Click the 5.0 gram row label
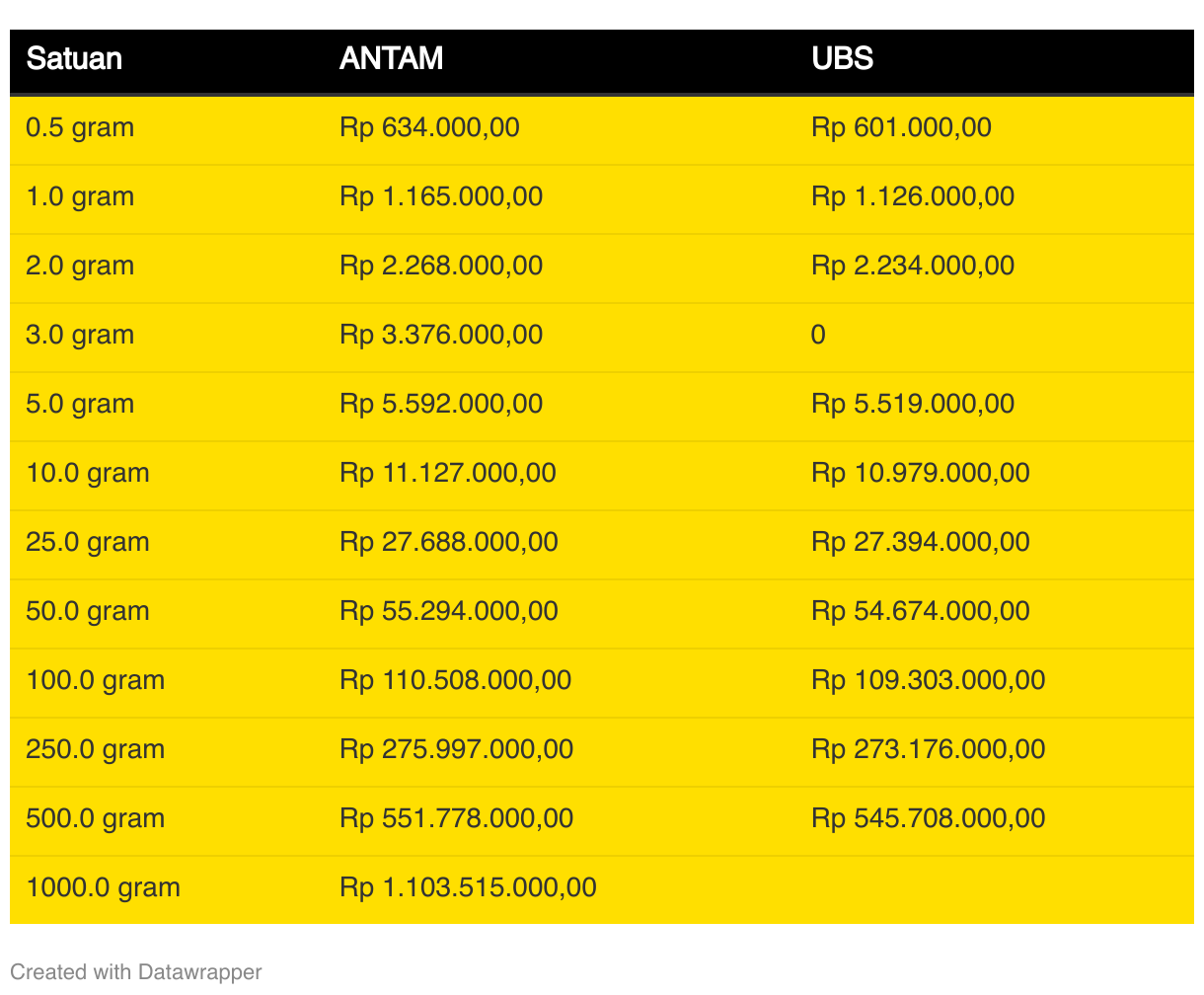The height and width of the screenshot is (995, 1204). click(80, 405)
